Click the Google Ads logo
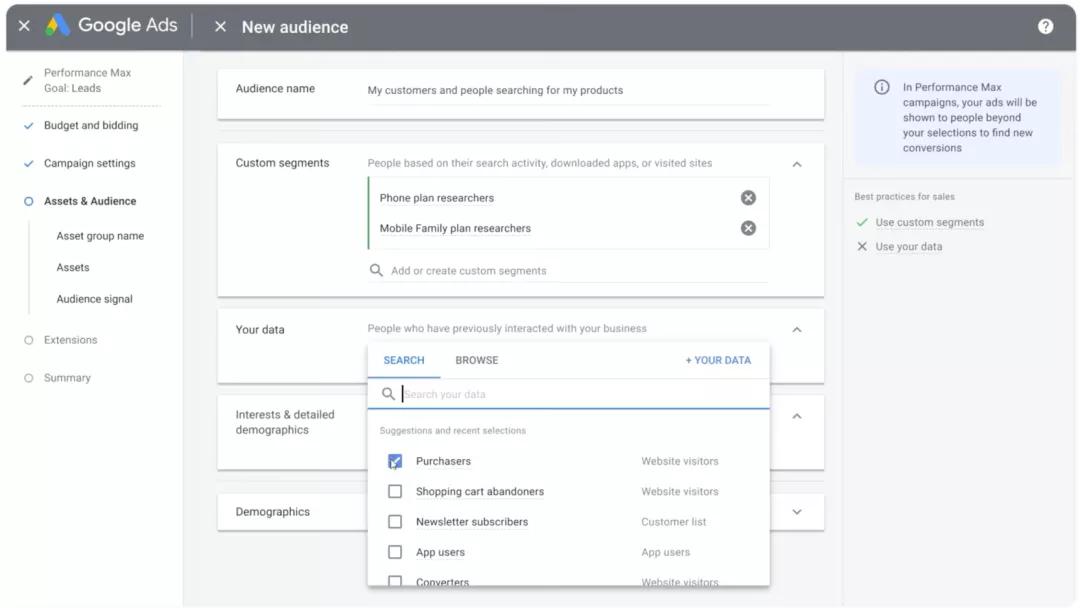The height and width of the screenshot is (608, 1080). click(x=111, y=25)
